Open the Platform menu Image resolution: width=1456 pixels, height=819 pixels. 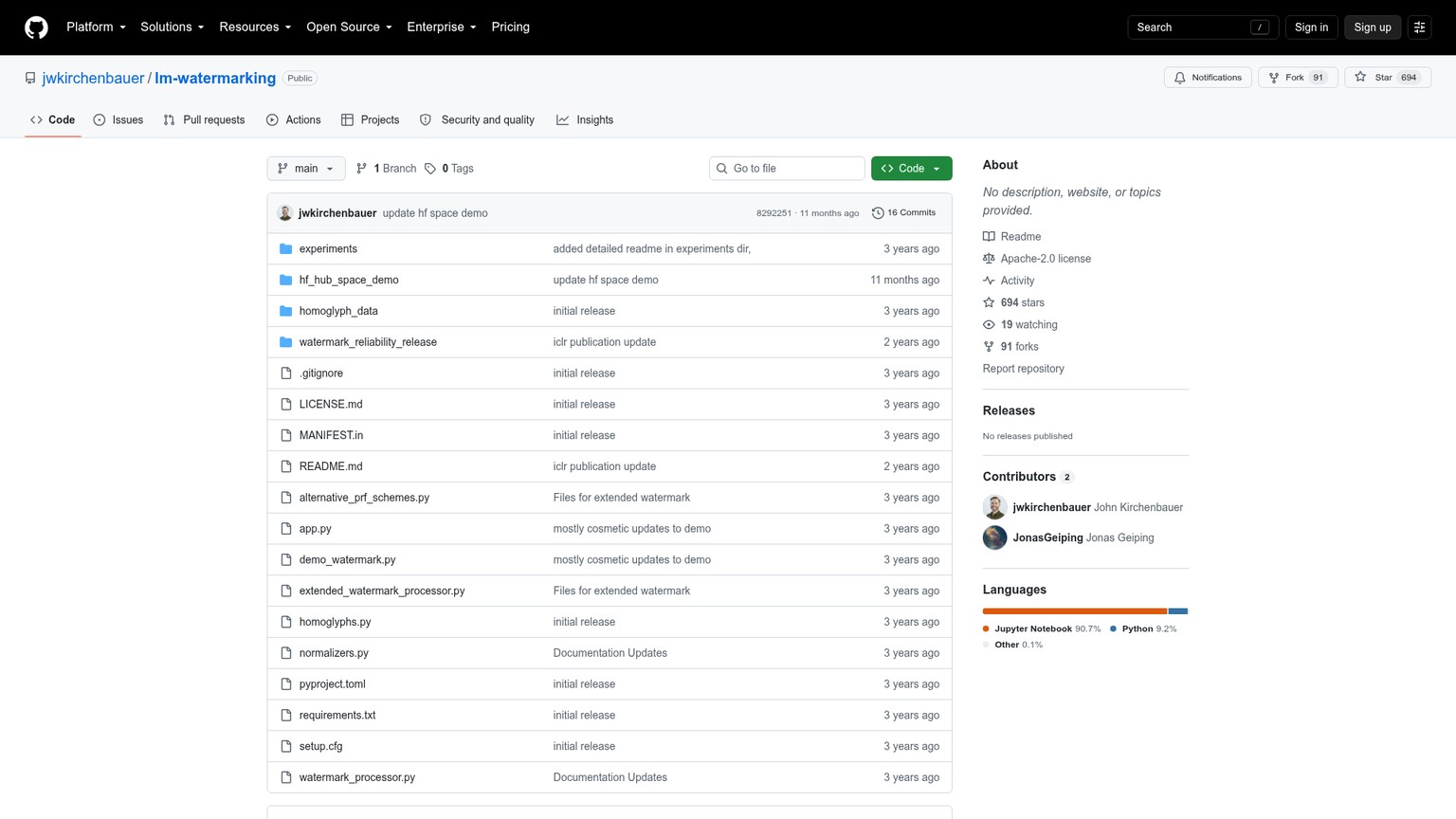96,27
